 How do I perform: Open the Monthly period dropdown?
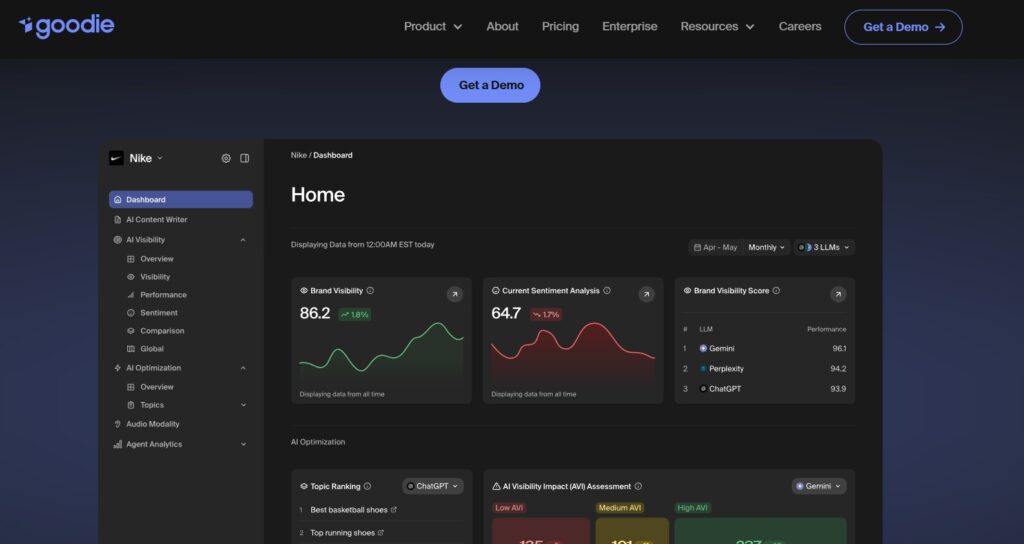click(x=766, y=248)
